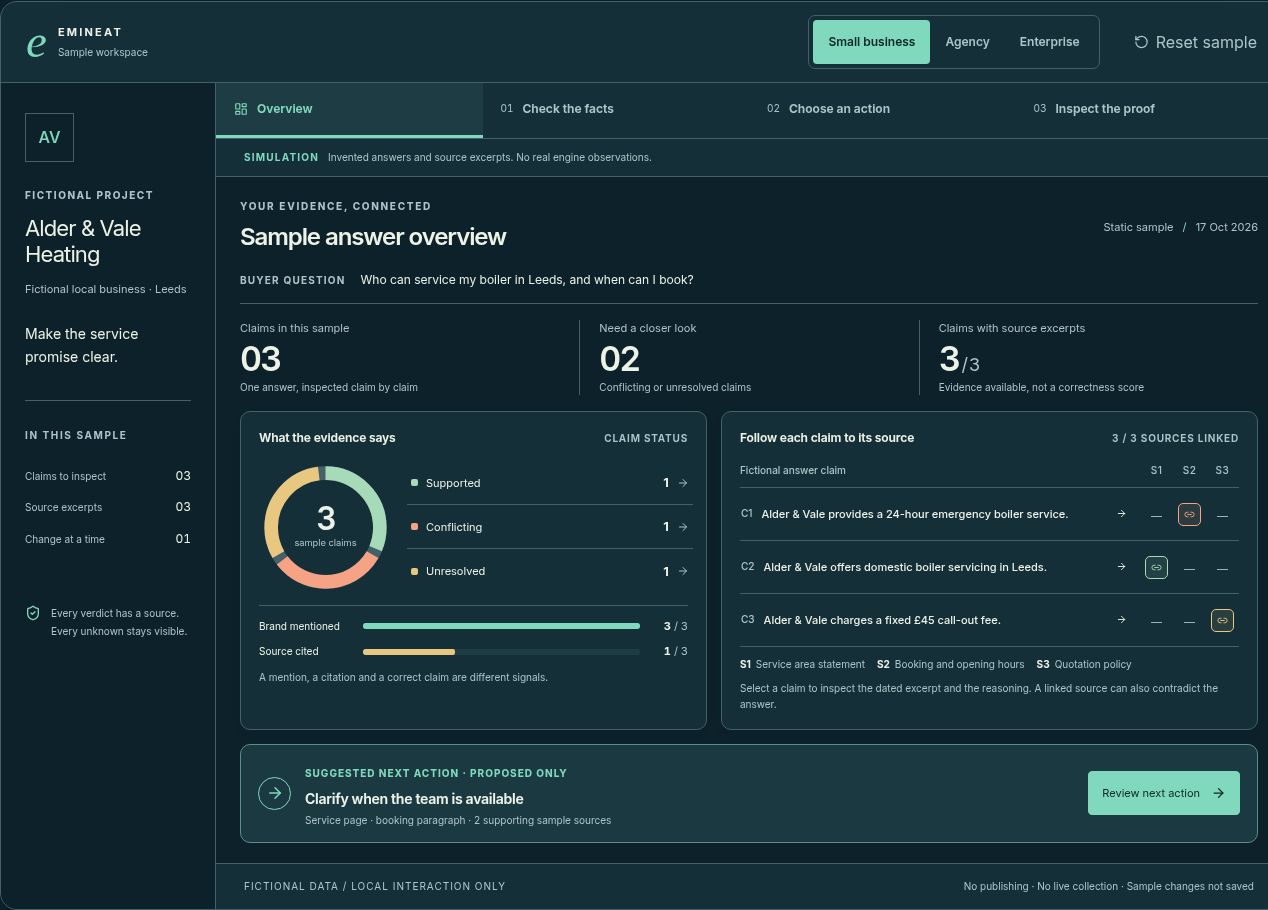The width and height of the screenshot is (1268, 910).
Task: Click the Conflicting status label
Action: point(454,527)
